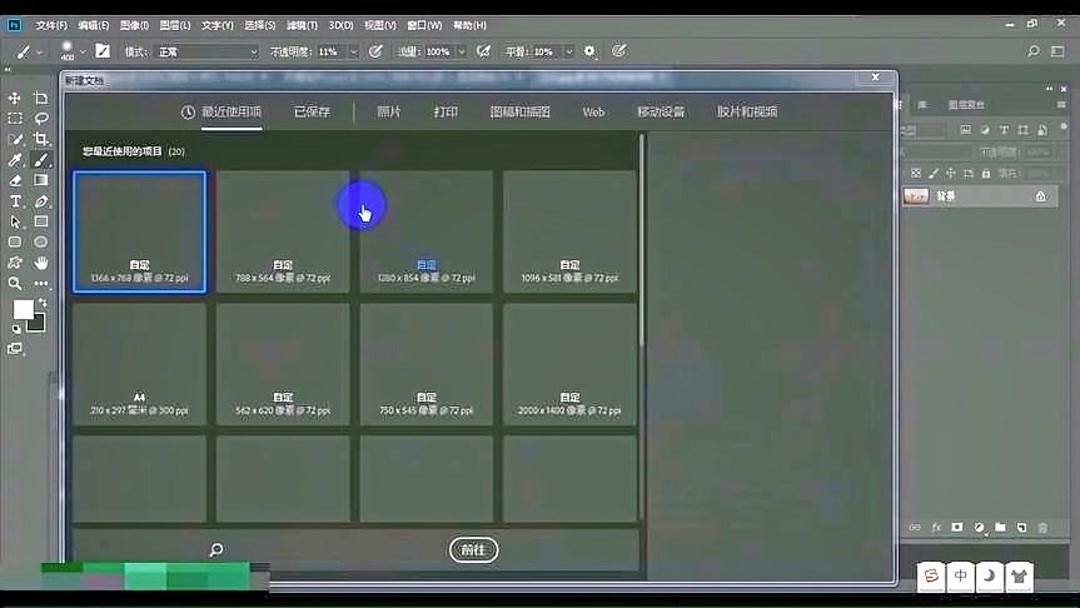Select the Eraser tool
The height and width of the screenshot is (608, 1080).
pos(14,179)
